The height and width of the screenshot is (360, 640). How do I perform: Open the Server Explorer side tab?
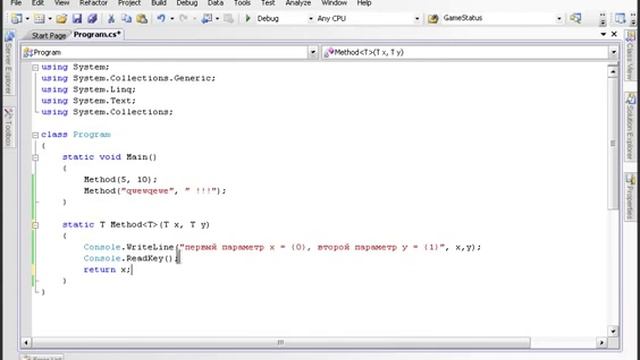(x=9, y=64)
